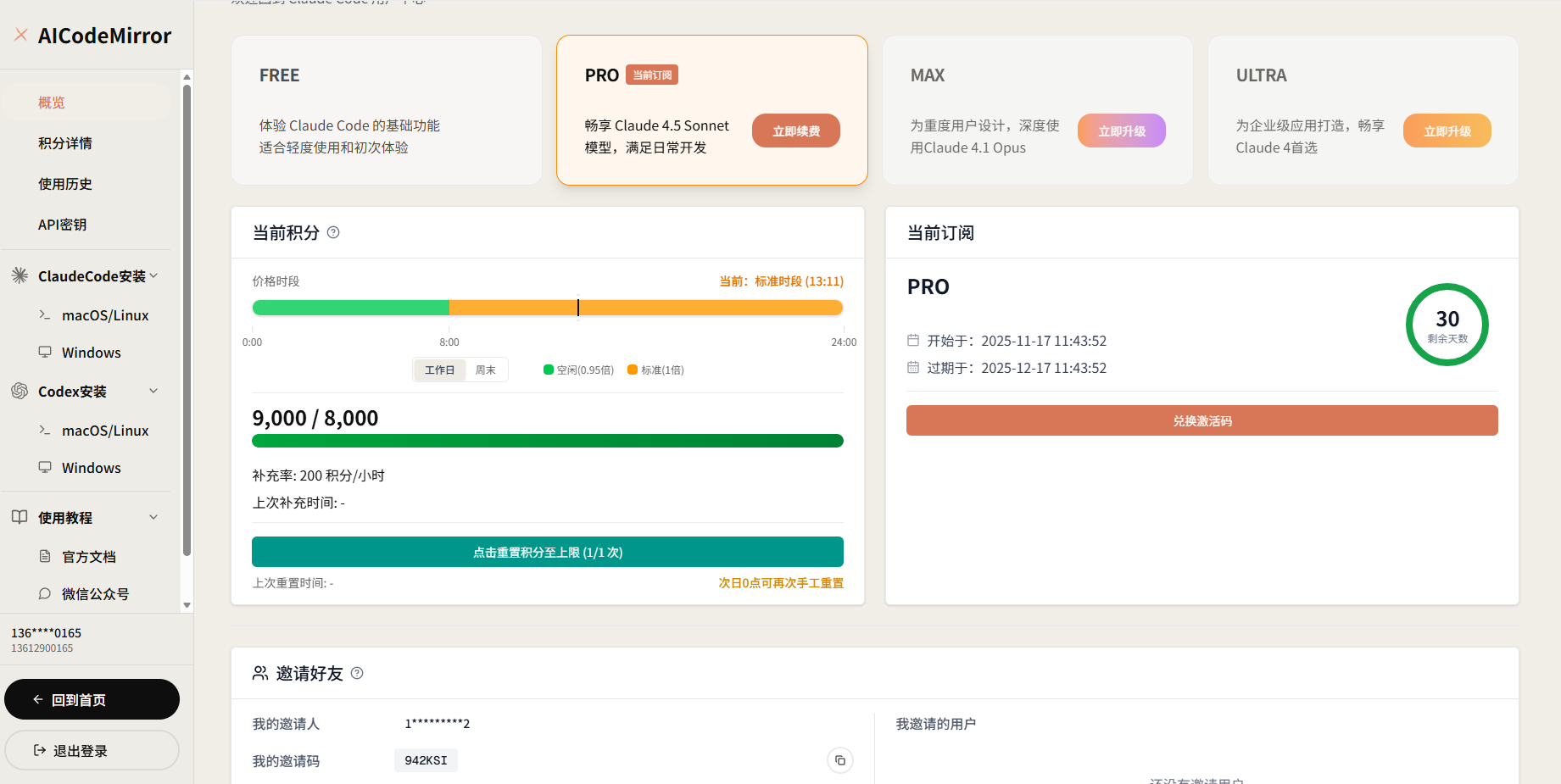The height and width of the screenshot is (784, 1561).
Task: Click the monitor icon for Codex Windows
Action: 45,467
